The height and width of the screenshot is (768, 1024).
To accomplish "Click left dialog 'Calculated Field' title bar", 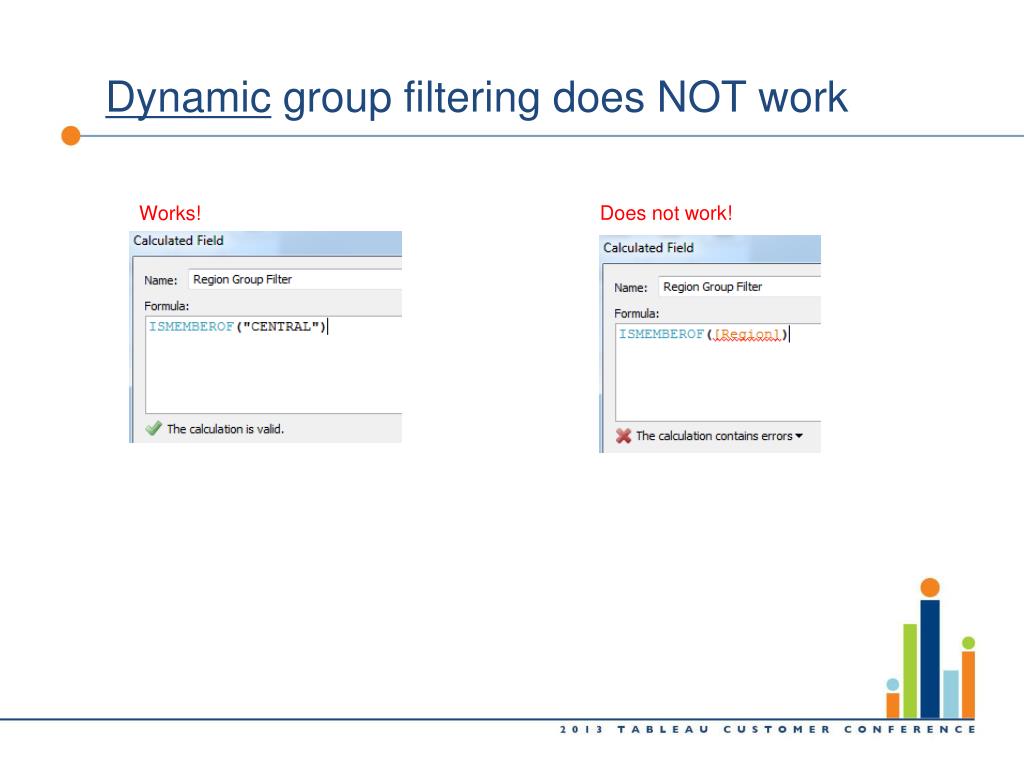I will pos(266,241).
